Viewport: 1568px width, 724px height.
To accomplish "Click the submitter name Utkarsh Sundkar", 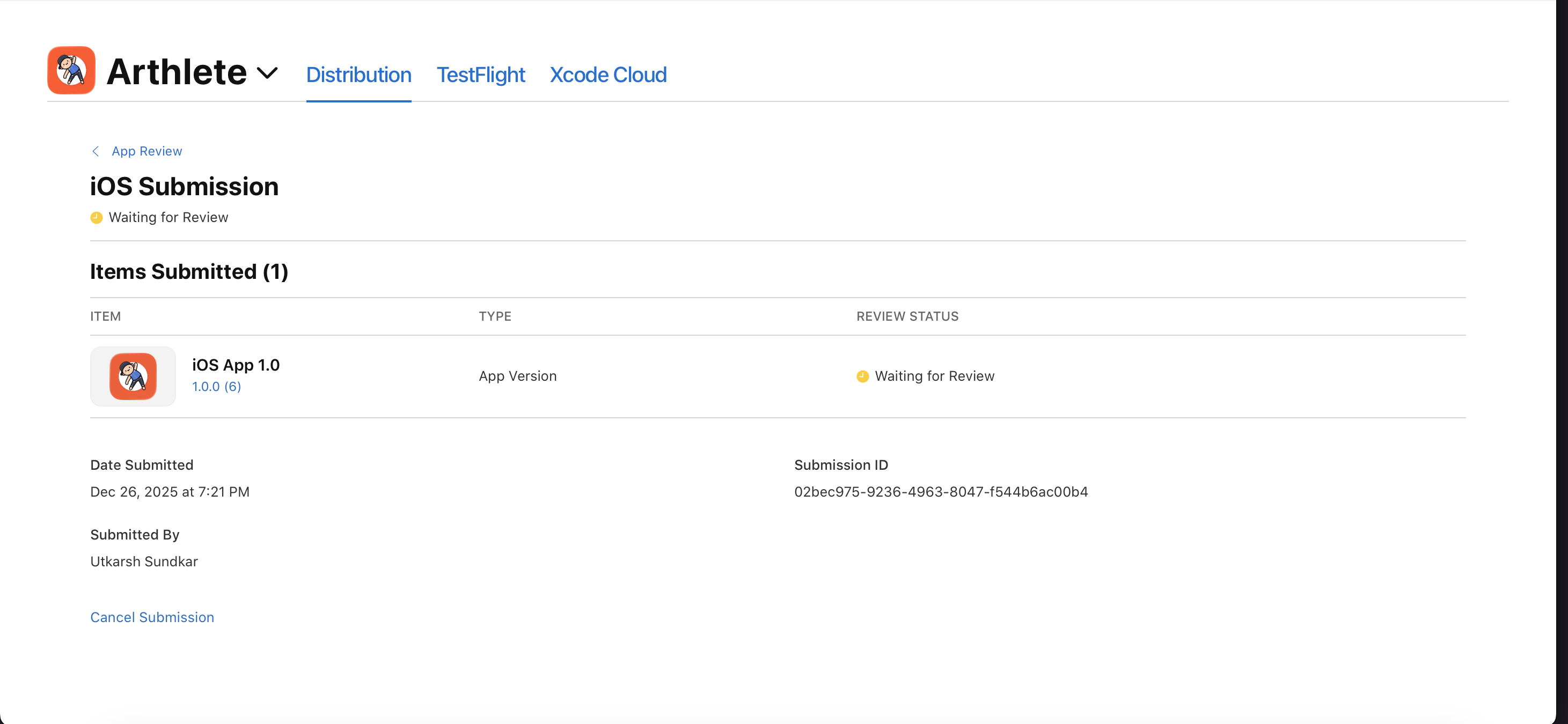I will click(144, 562).
